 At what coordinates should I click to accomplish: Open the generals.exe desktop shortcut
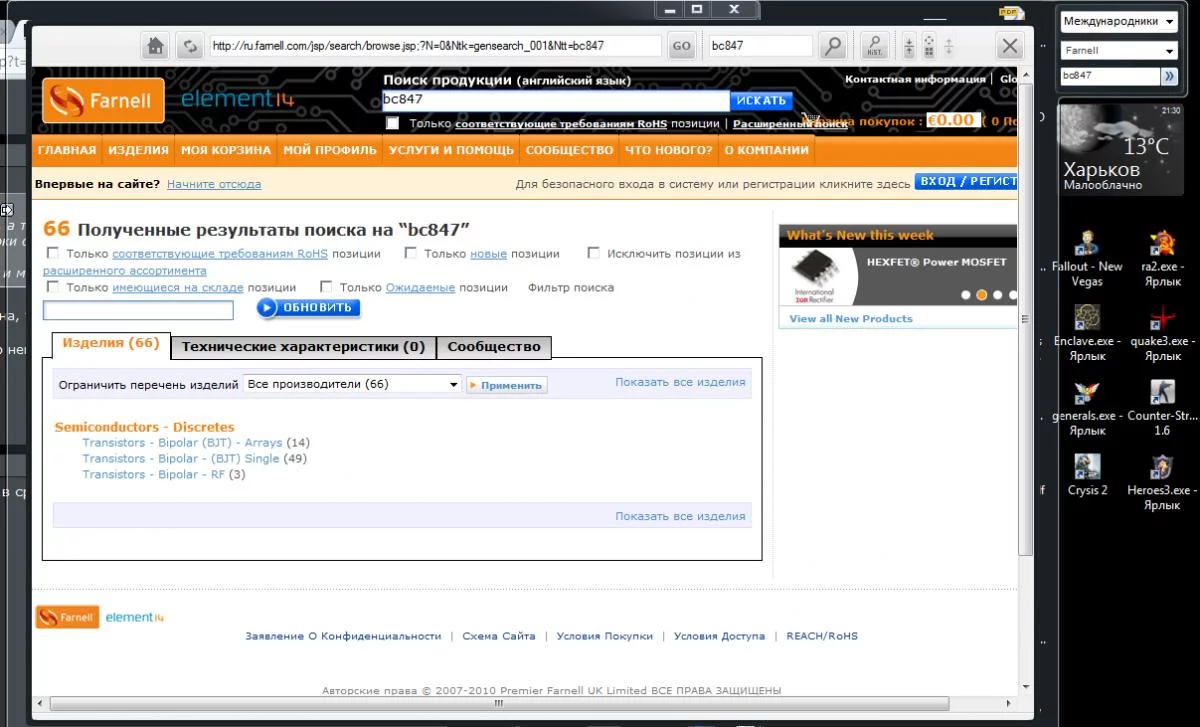(x=1087, y=407)
